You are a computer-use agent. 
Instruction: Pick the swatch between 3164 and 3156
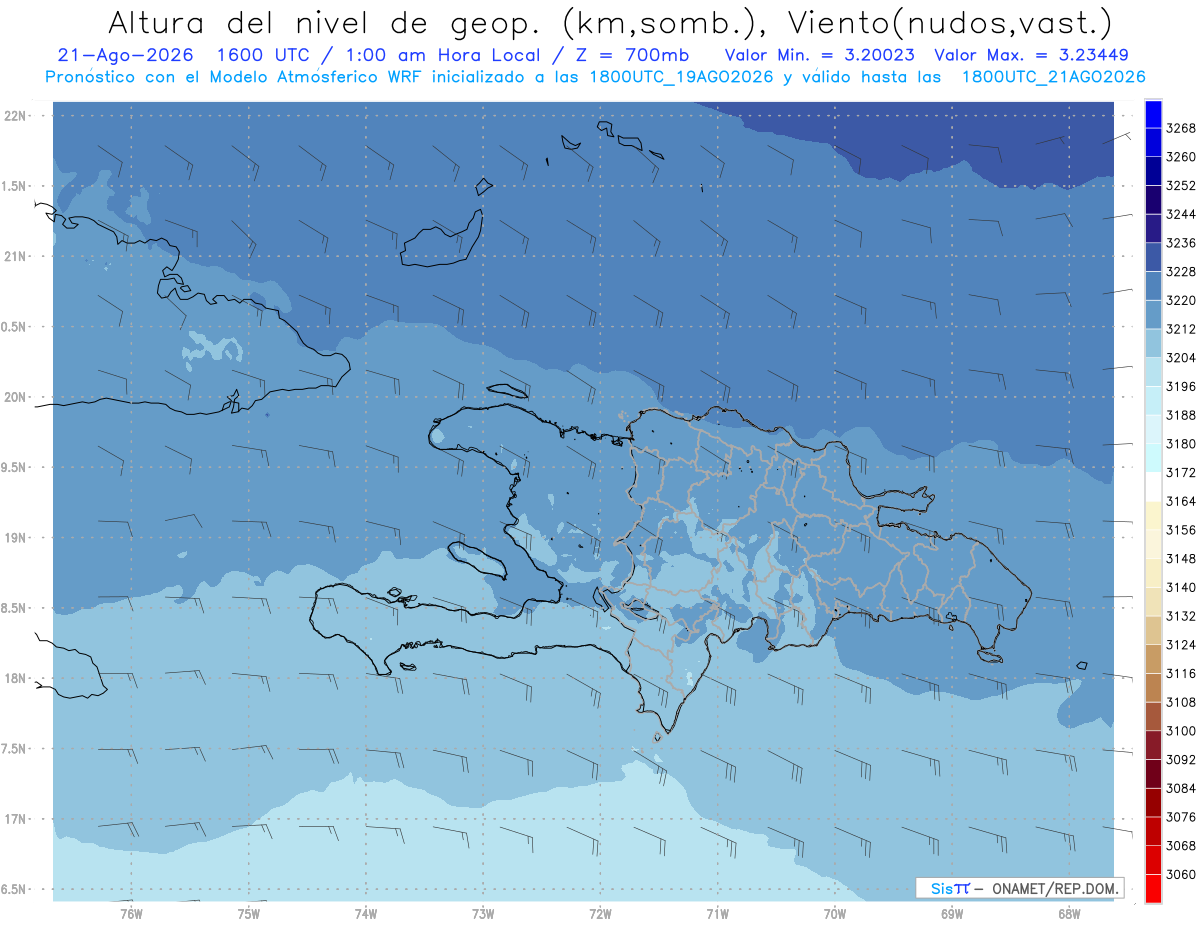pyautogui.click(x=1153, y=515)
